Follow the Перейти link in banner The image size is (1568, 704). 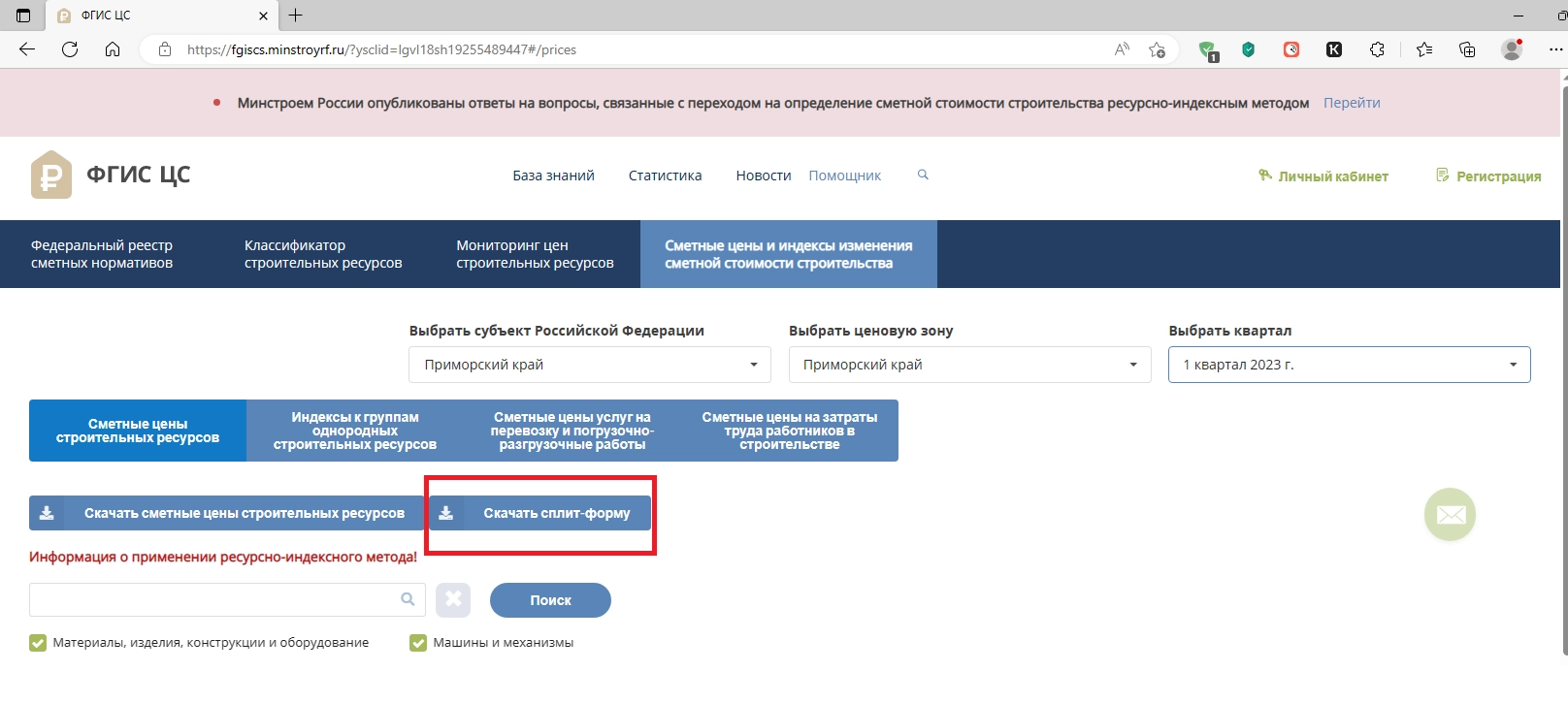(x=1351, y=103)
